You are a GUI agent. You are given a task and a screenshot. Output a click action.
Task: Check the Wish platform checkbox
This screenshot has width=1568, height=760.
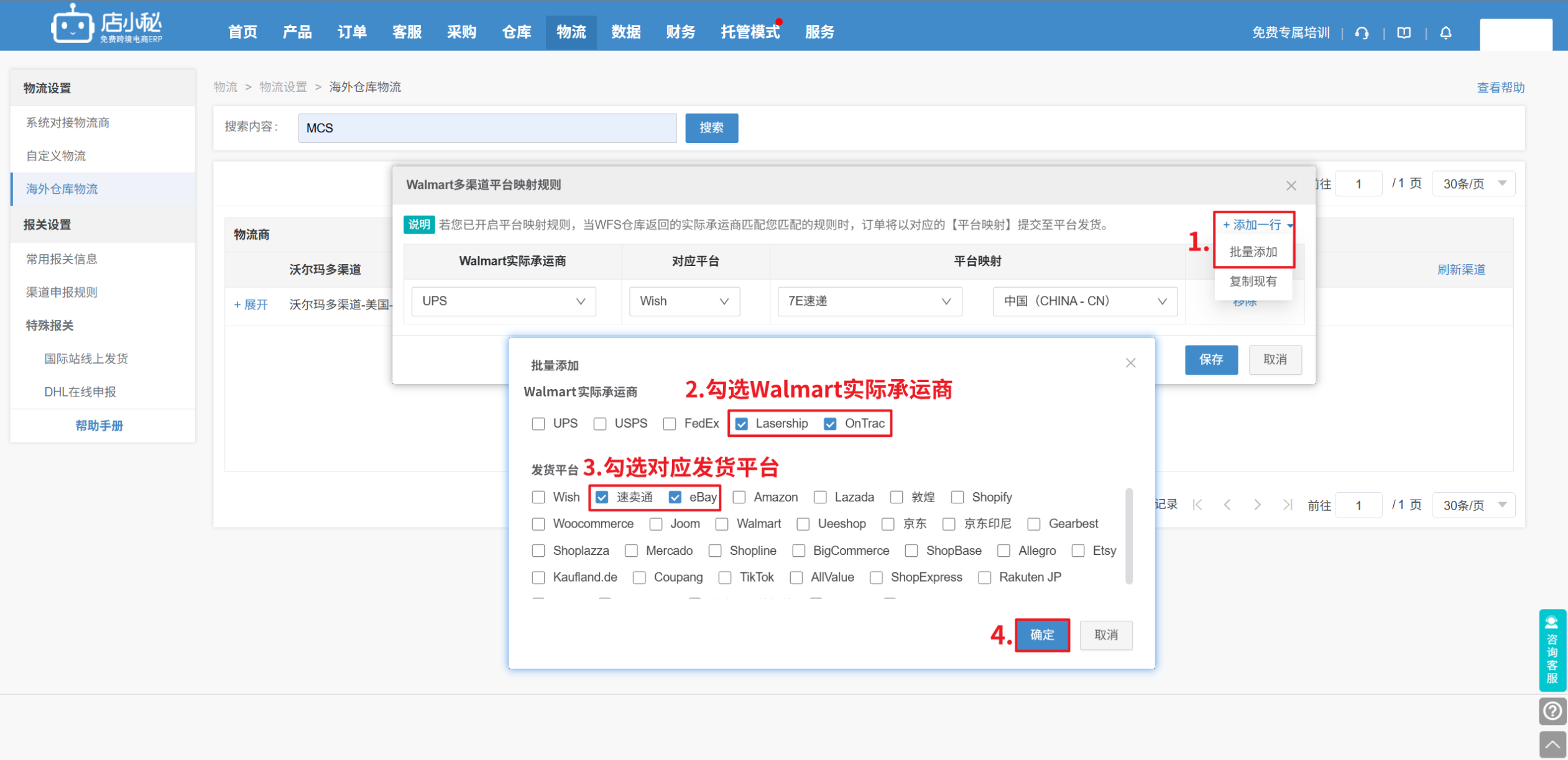point(538,497)
